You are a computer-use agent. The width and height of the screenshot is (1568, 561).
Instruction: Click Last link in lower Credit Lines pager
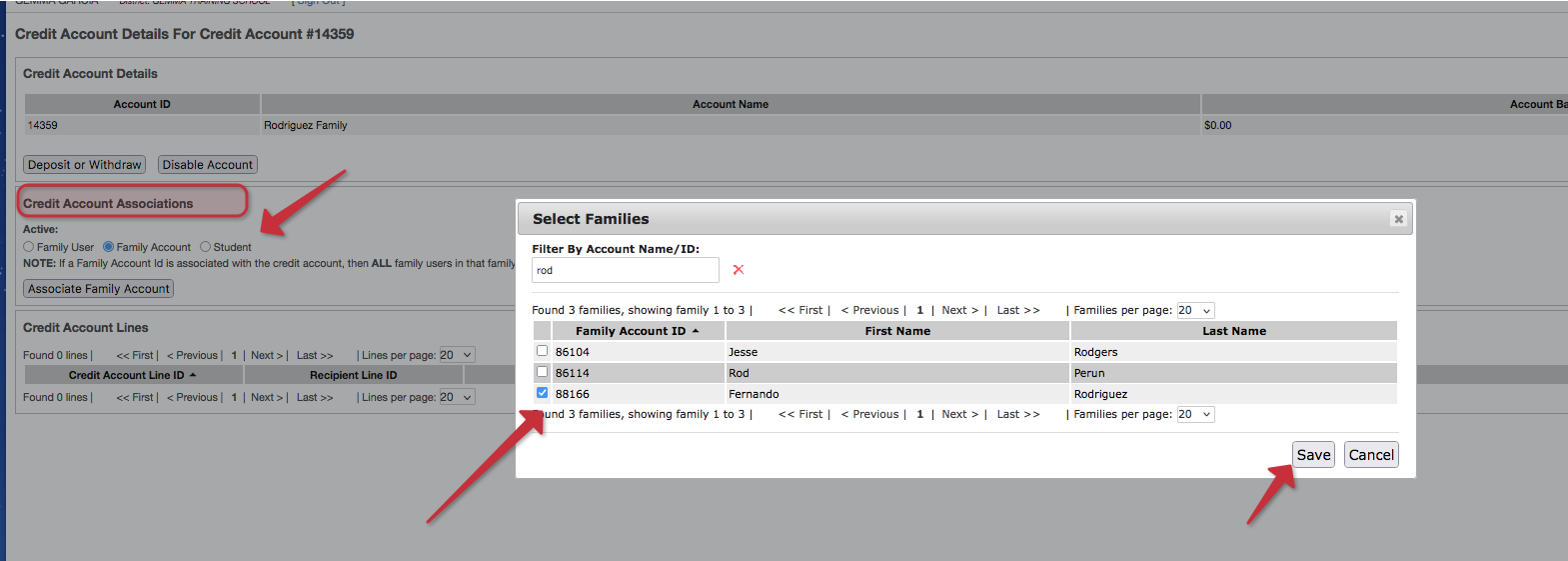click(315, 397)
